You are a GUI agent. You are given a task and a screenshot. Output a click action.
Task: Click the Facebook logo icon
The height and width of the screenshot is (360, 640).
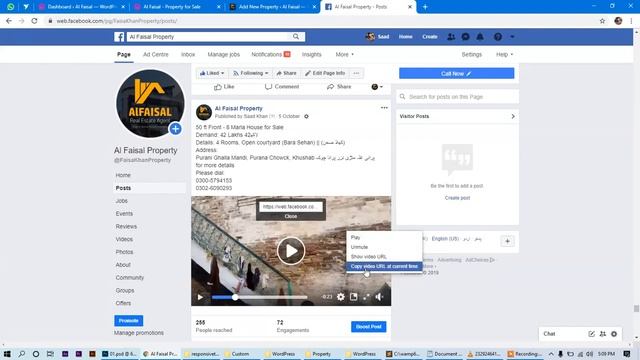[119, 37]
